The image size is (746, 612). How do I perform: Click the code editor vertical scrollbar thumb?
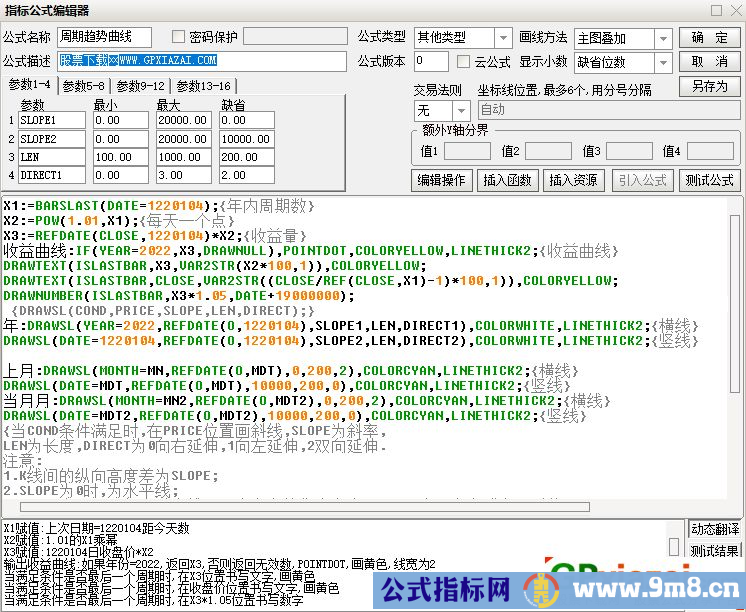(735, 303)
